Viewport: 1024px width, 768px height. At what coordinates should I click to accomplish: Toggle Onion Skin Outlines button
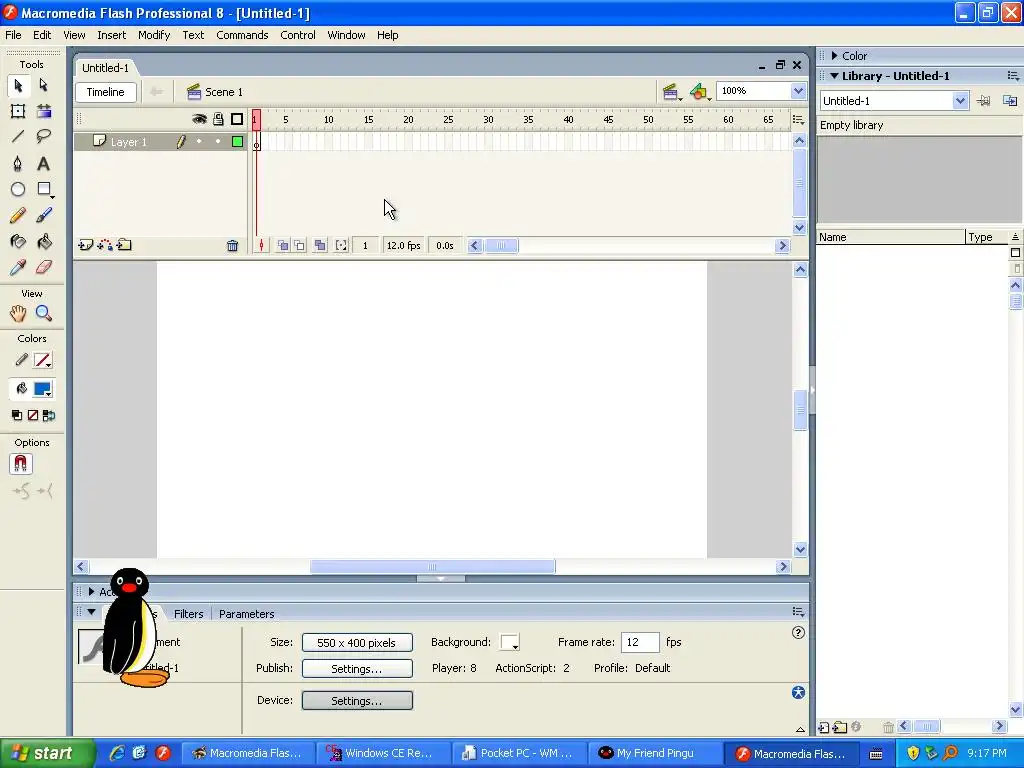pyautogui.click(x=299, y=246)
